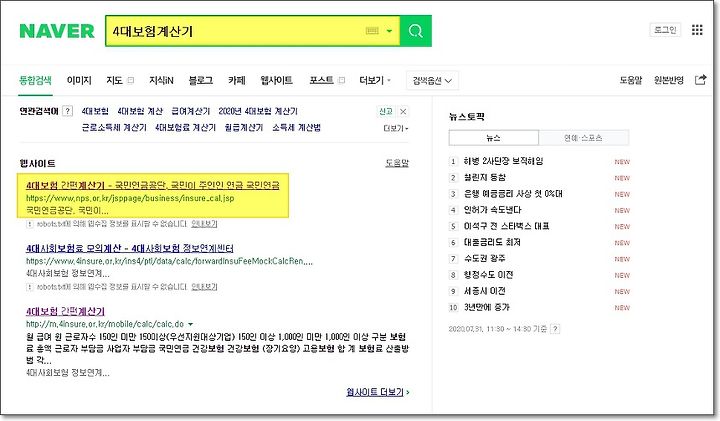The image size is (720, 421).
Task: Close the related searches box with X
Action: (403, 112)
